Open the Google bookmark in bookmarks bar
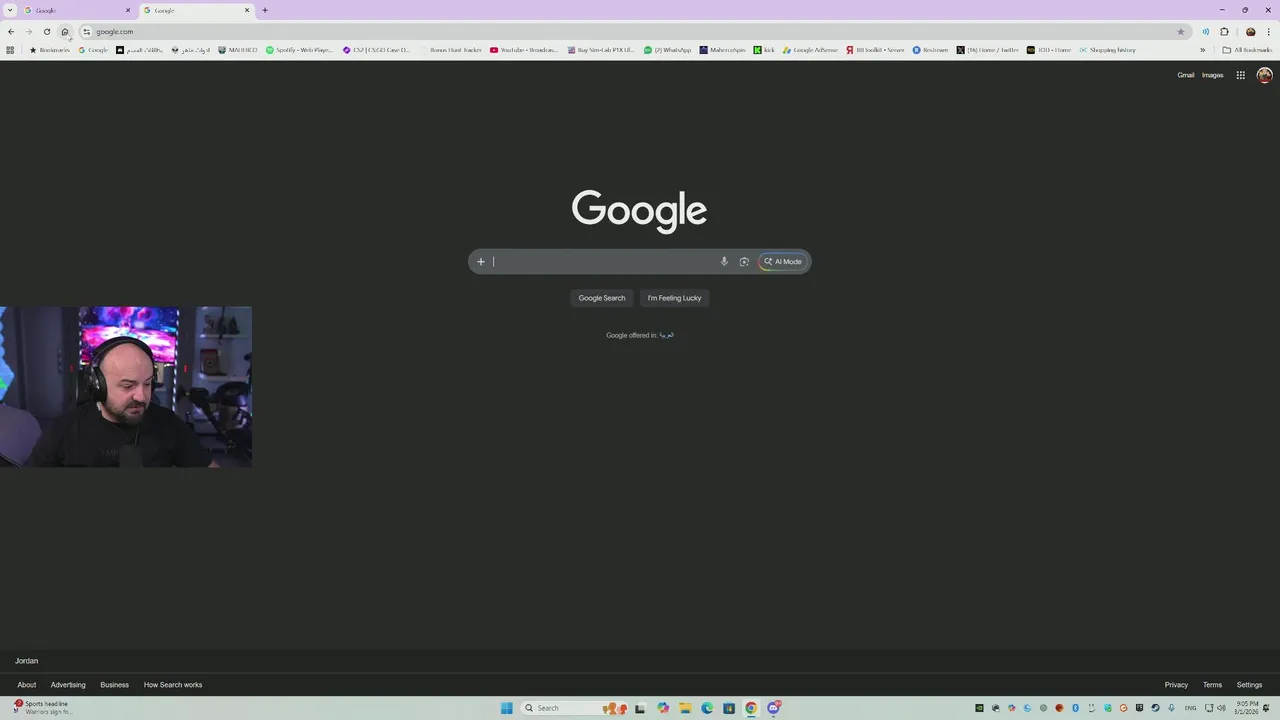Screen dimensions: 1280x720 coord(93,50)
